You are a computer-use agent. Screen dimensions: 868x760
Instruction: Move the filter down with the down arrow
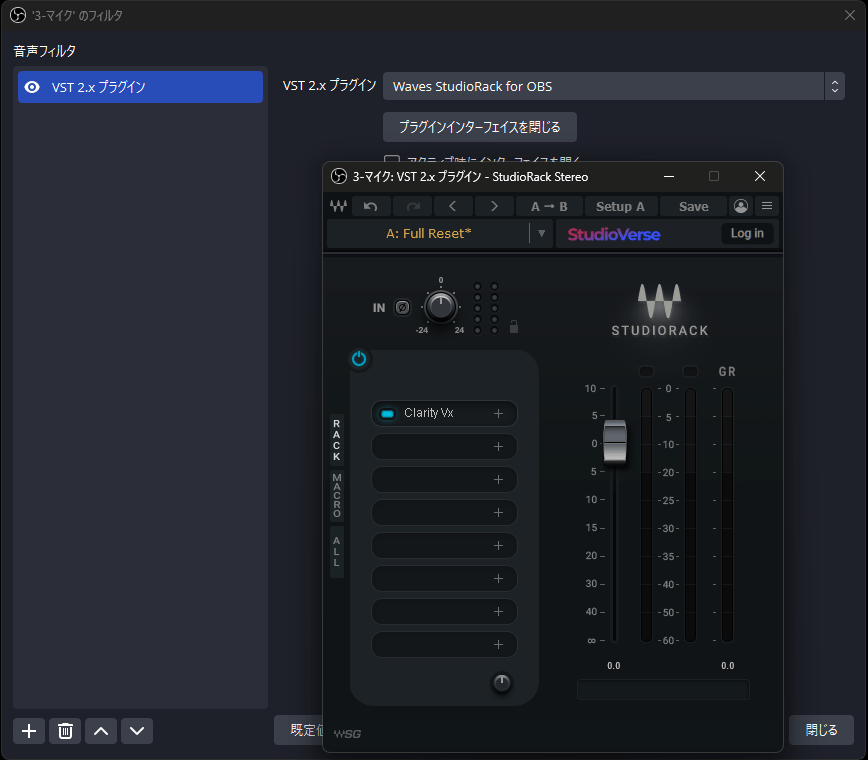(x=137, y=731)
